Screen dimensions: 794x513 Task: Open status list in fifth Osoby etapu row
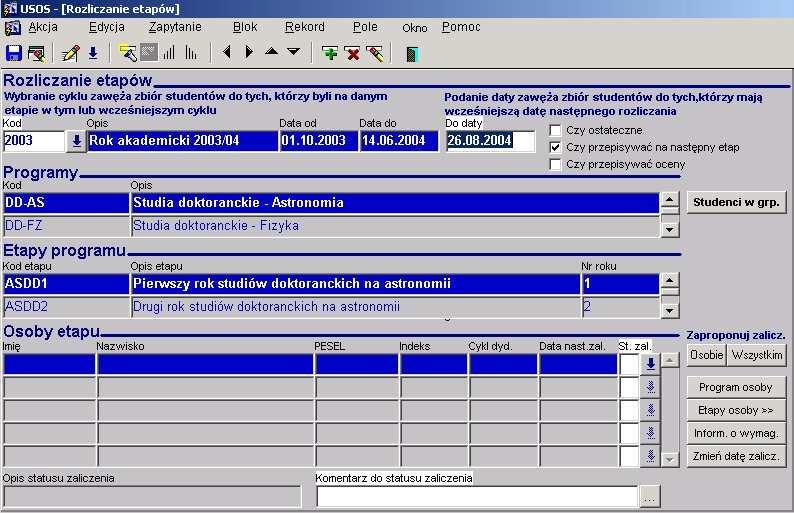tap(651, 456)
